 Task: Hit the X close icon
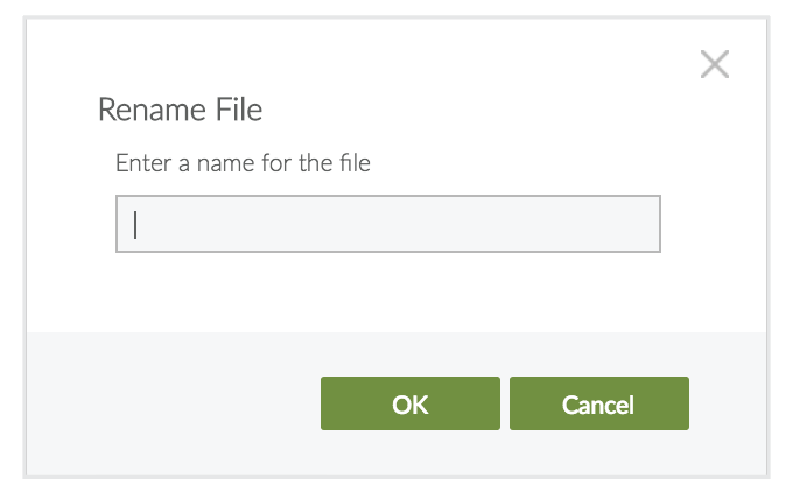pyautogui.click(x=714, y=65)
